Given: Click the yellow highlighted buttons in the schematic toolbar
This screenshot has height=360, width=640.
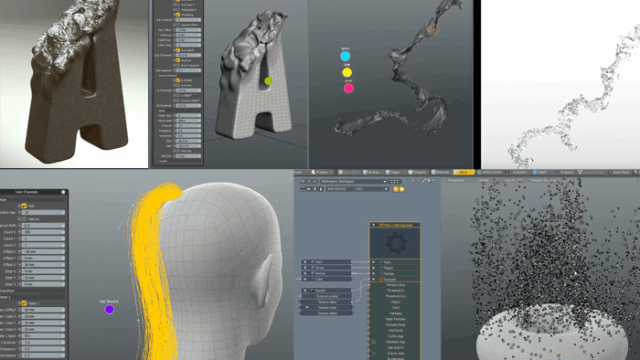Looking at the screenshot, I should pos(398,189).
